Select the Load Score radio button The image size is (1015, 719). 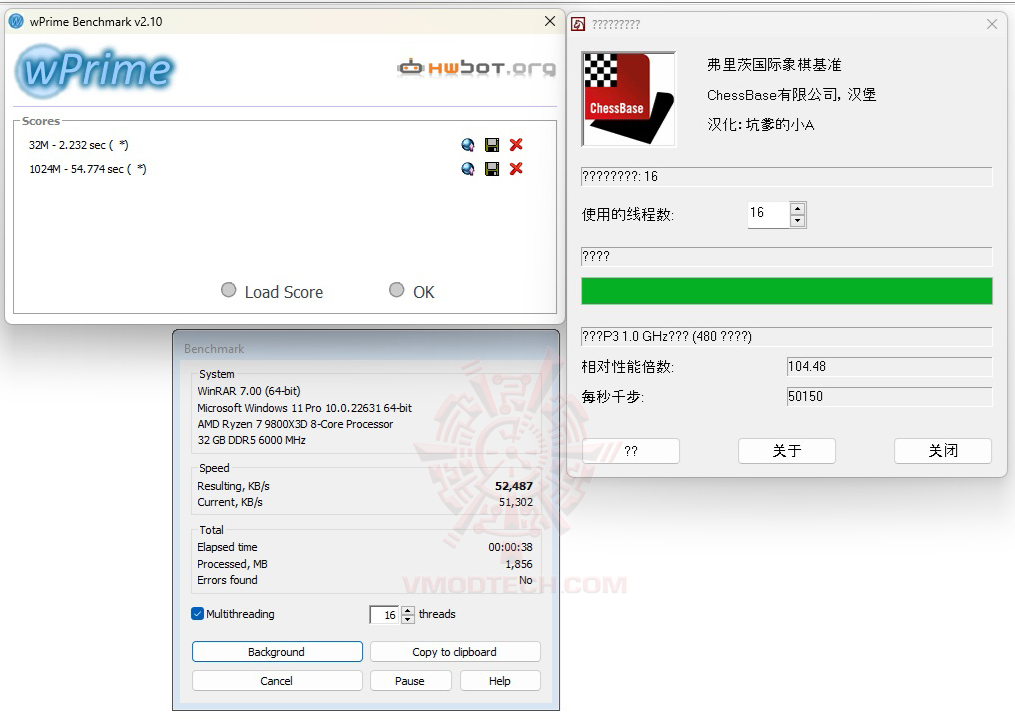[229, 290]
